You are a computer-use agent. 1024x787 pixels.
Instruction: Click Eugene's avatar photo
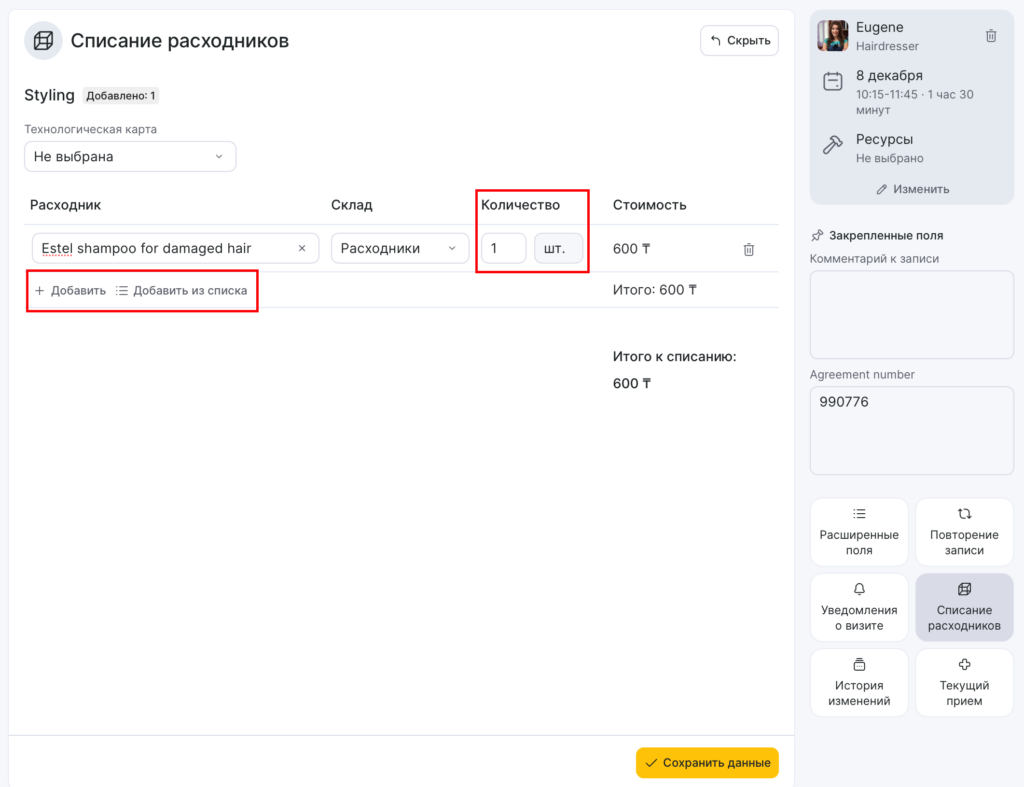click(832, 36)
